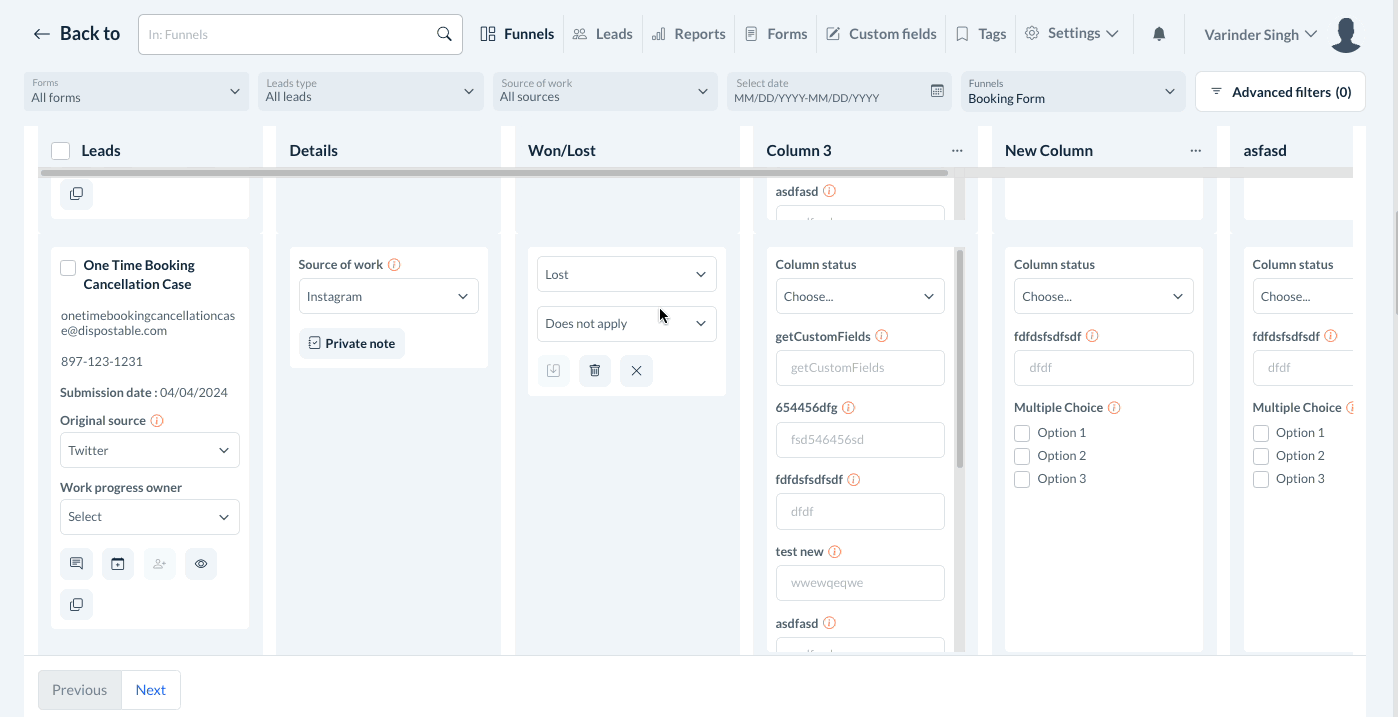Open the Does not apply dropdown
The image size is (1398, 717).
click(x=627, y=324)
